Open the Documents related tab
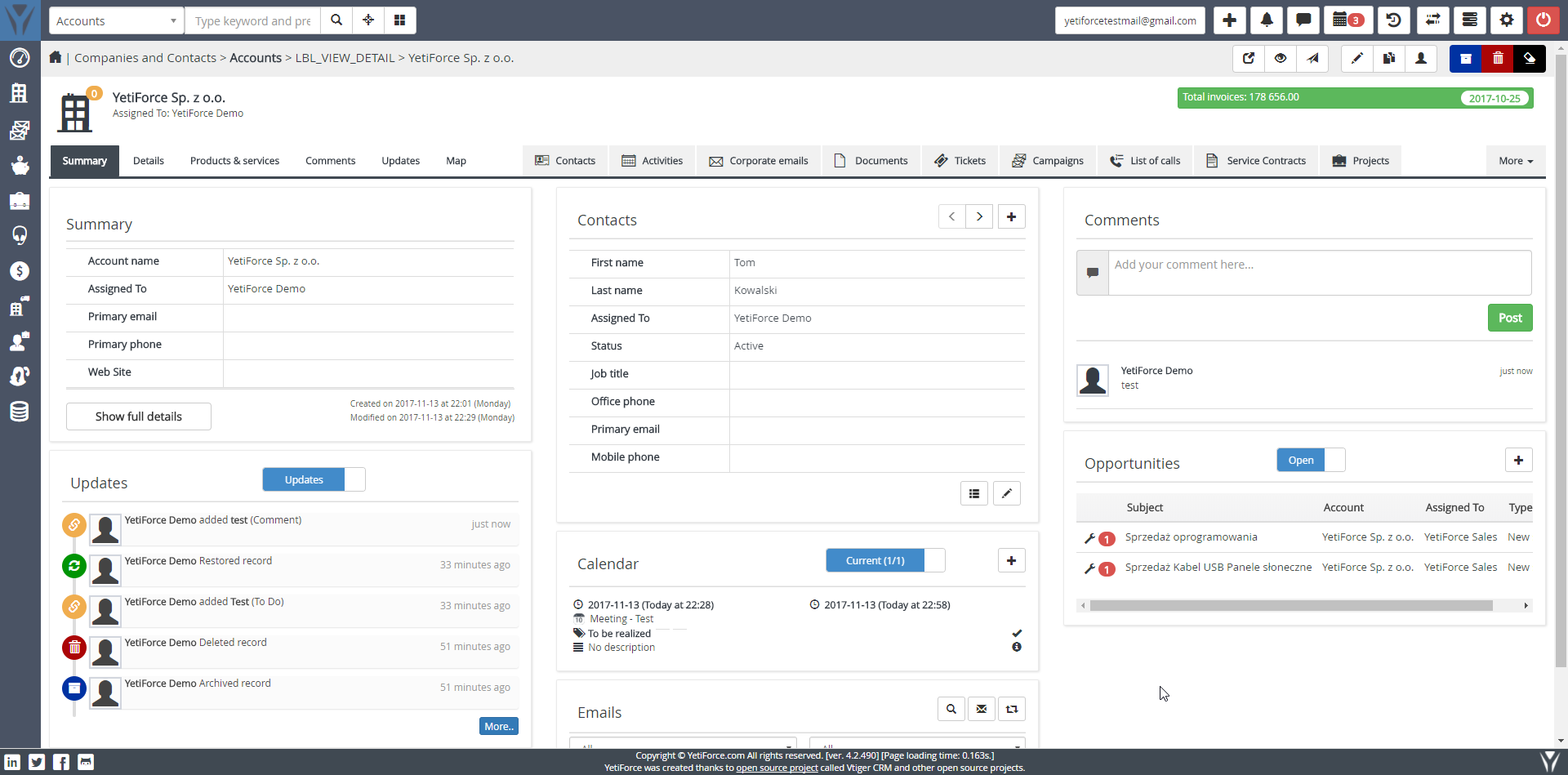The image size is (1568, 775). pos(871,161)
